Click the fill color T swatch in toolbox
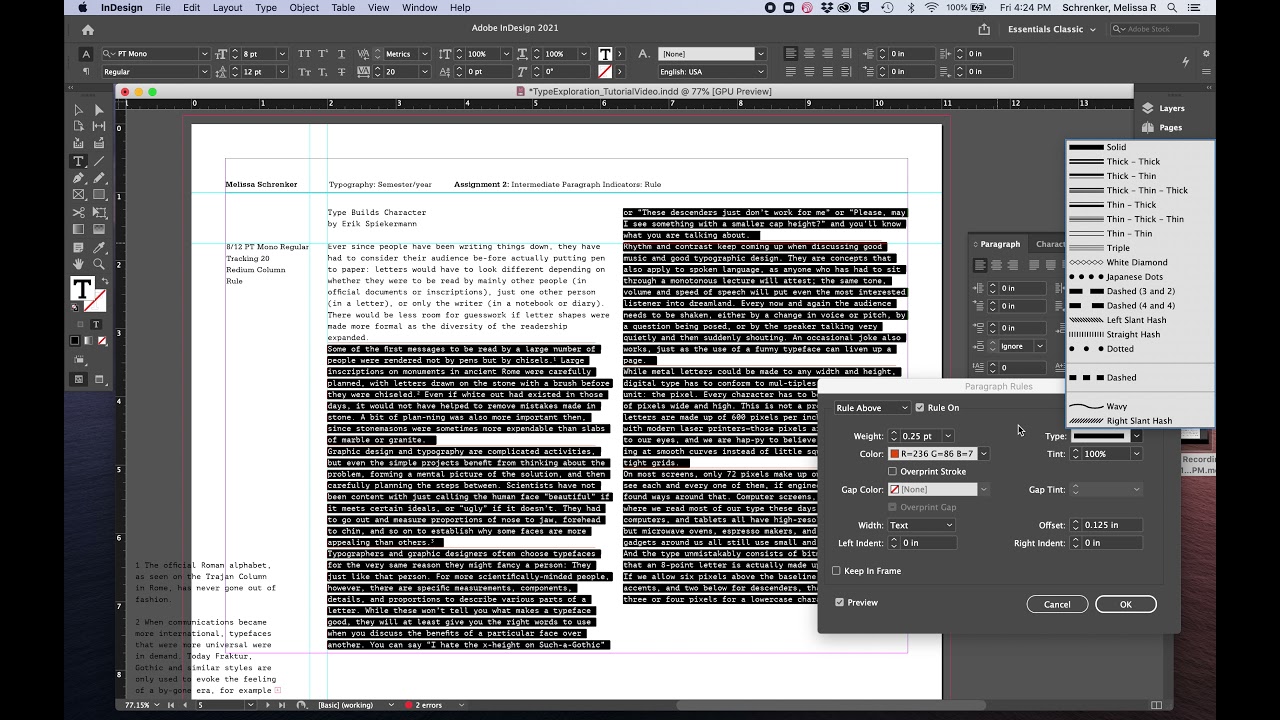This screenshot has height=720, width=1280. [81, 288]
